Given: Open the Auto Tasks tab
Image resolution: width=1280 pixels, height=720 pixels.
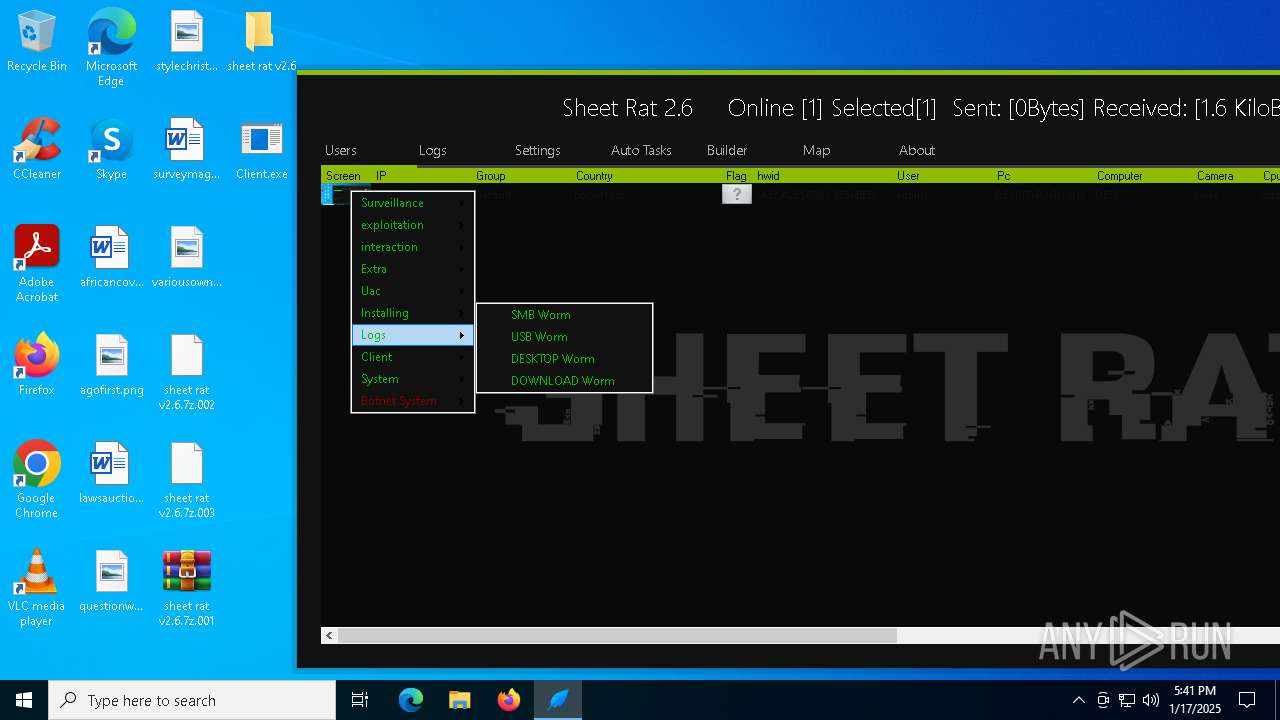Looking at the screenshot, I should tap(641, 150).
